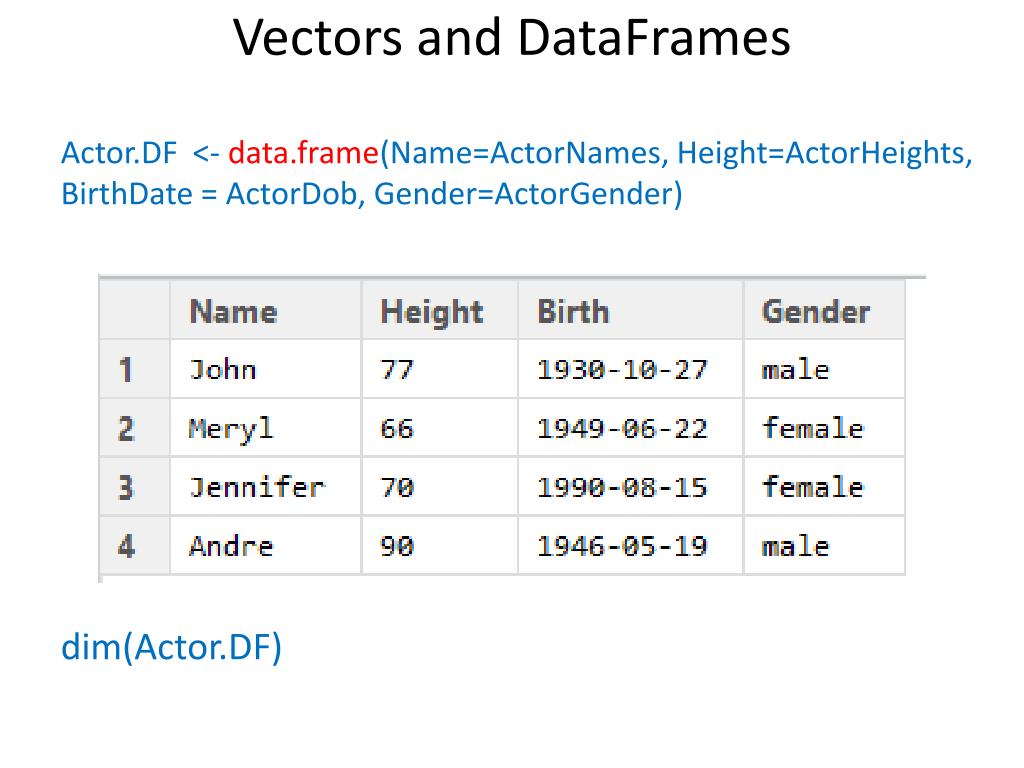Select the "Jennifer" name cell
The image size is (1024, 768).
click(x=257, y=488)
